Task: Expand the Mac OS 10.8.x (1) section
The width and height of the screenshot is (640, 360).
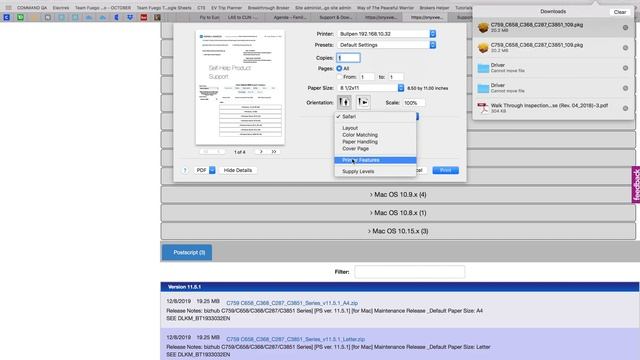Action: click(398, 213)
